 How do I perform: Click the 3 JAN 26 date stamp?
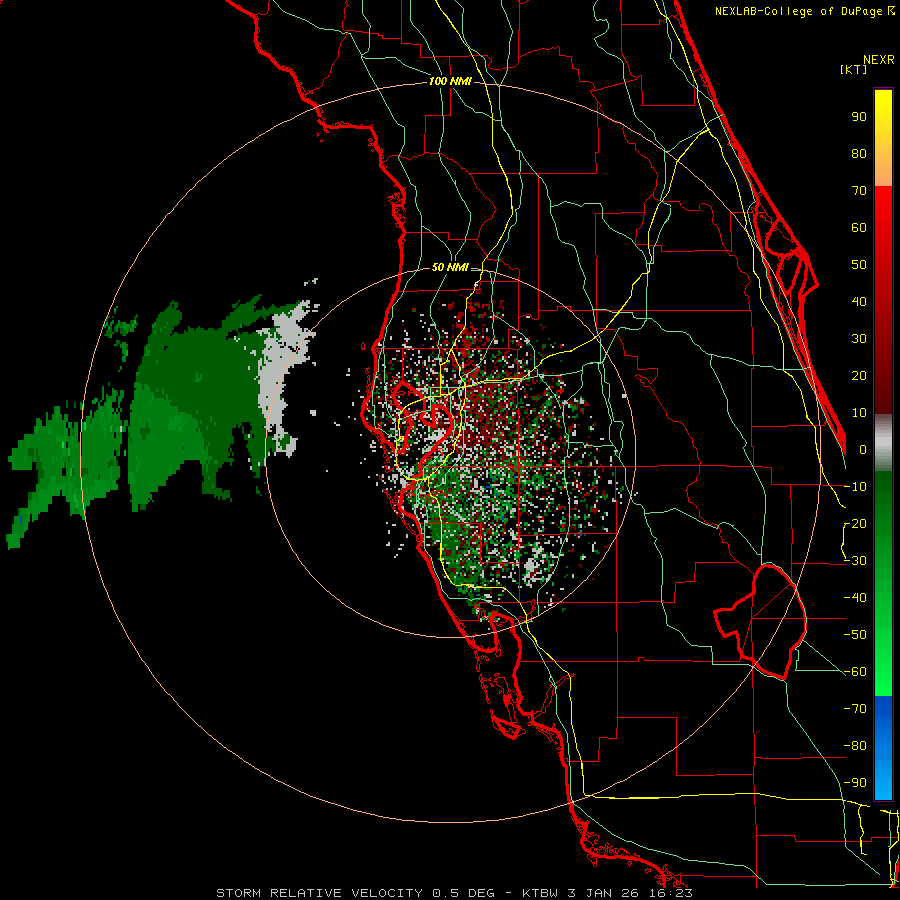(603, 893)
